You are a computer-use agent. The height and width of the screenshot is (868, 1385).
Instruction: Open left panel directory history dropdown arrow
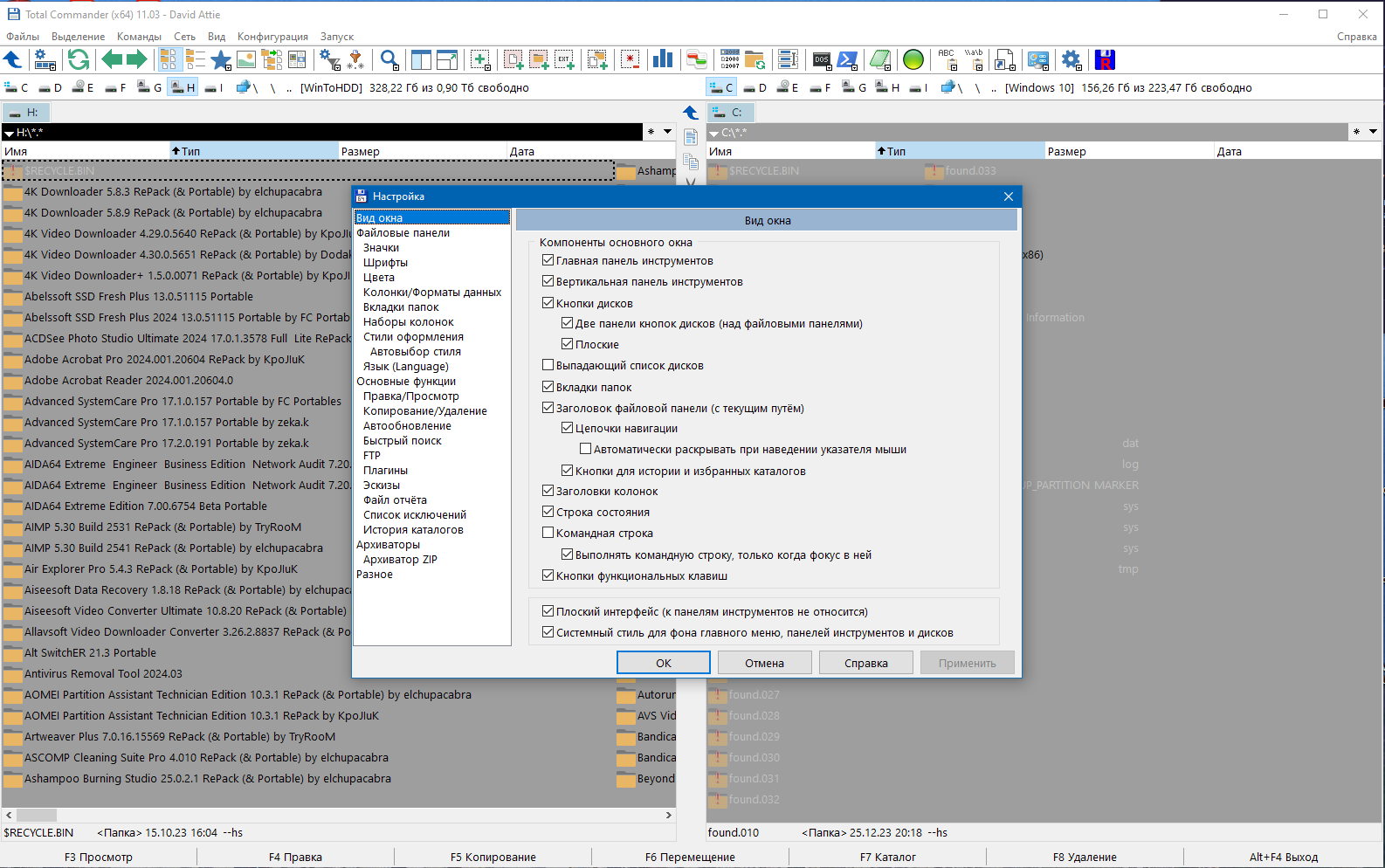coord(668,132)
